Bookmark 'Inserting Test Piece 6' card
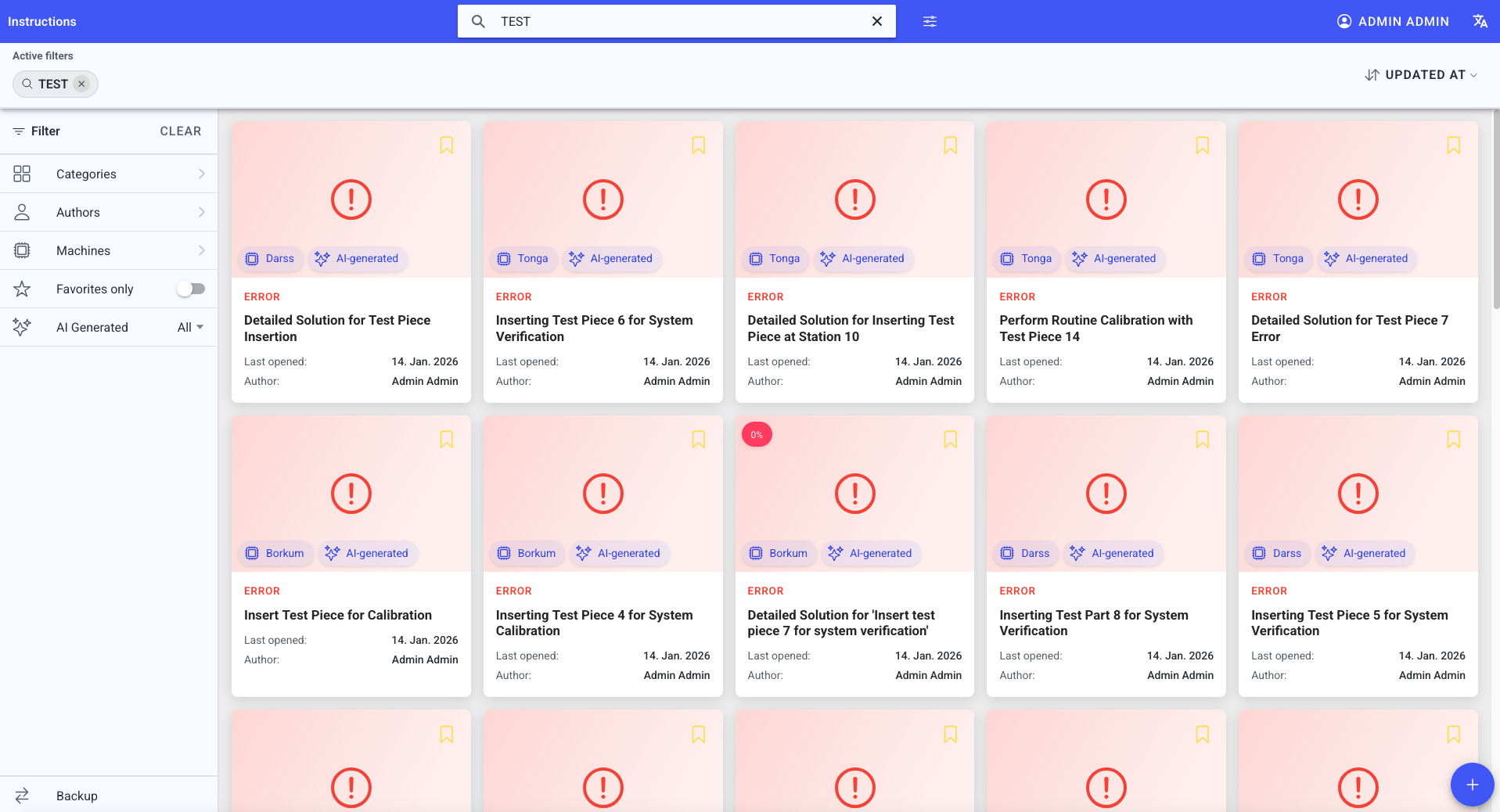Viewport: 1500px width, 812px height. (x=699, y=145)
